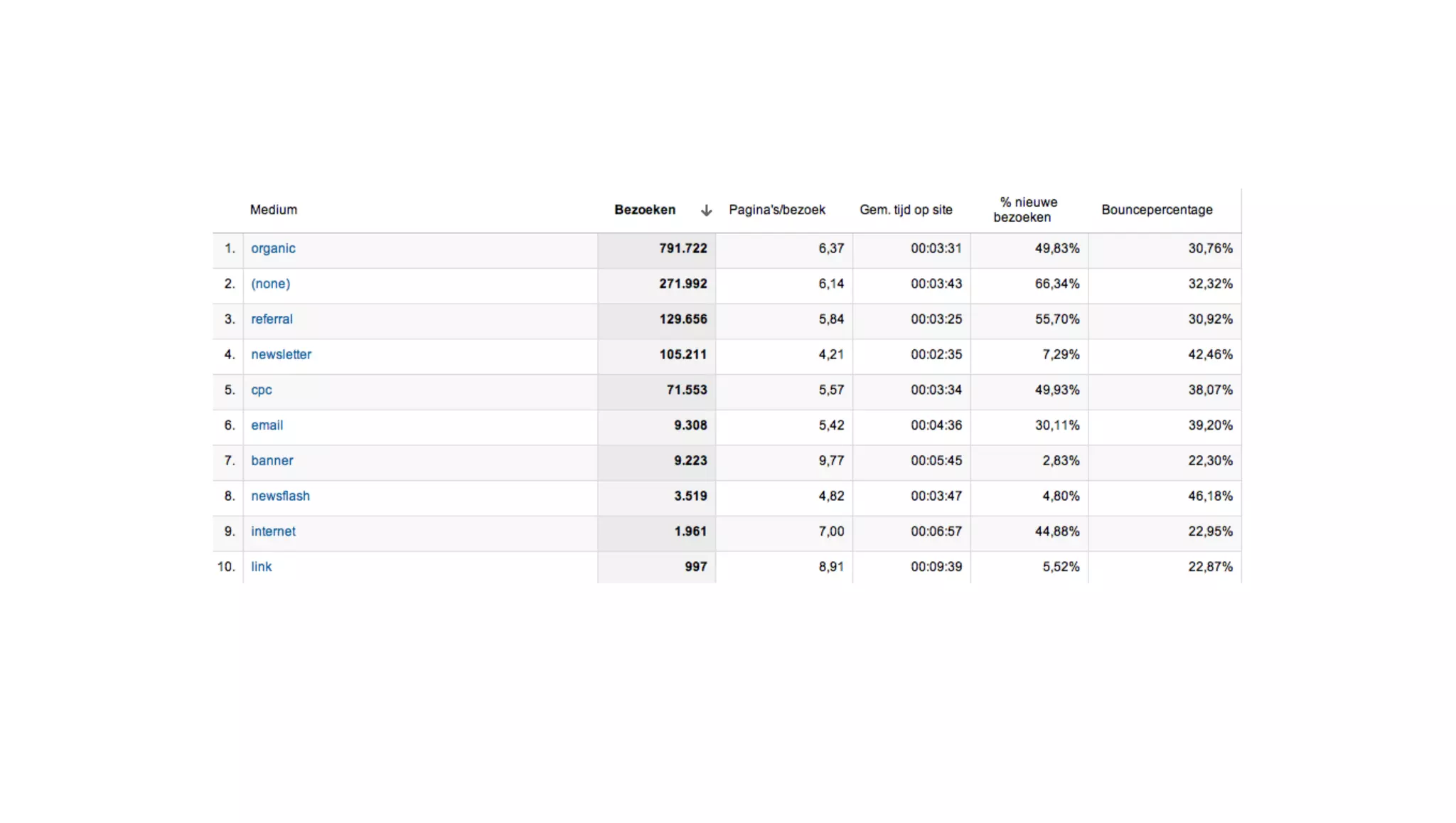Select the banner medium link
Image resolution: width=1456 pixels, height=823 pixels.
(272, 461)
